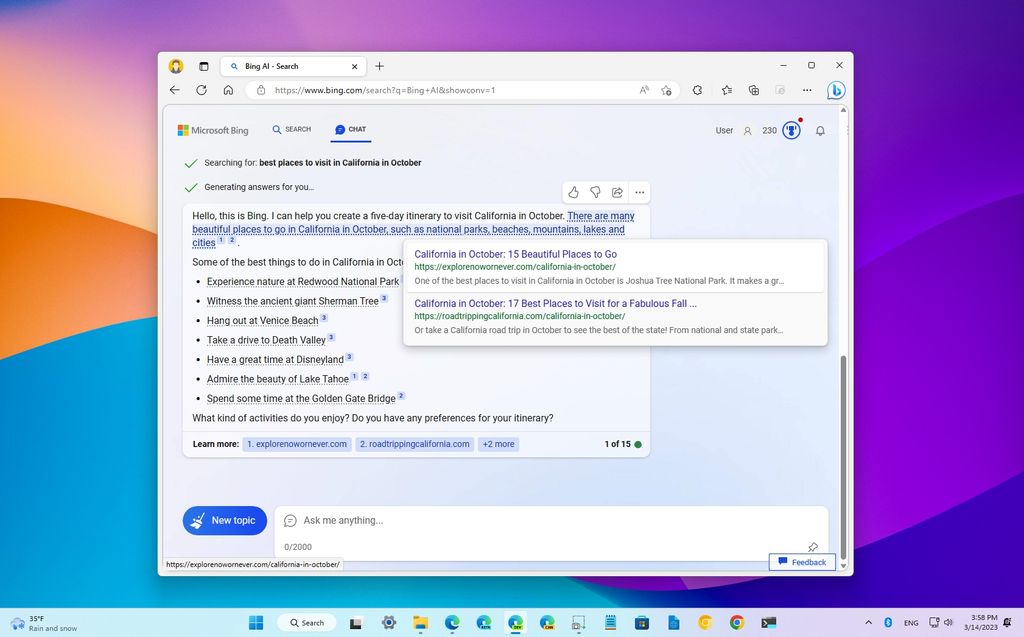Show hidden icons via the system tray chevron
1024x637 pixels.
point(869,622)
